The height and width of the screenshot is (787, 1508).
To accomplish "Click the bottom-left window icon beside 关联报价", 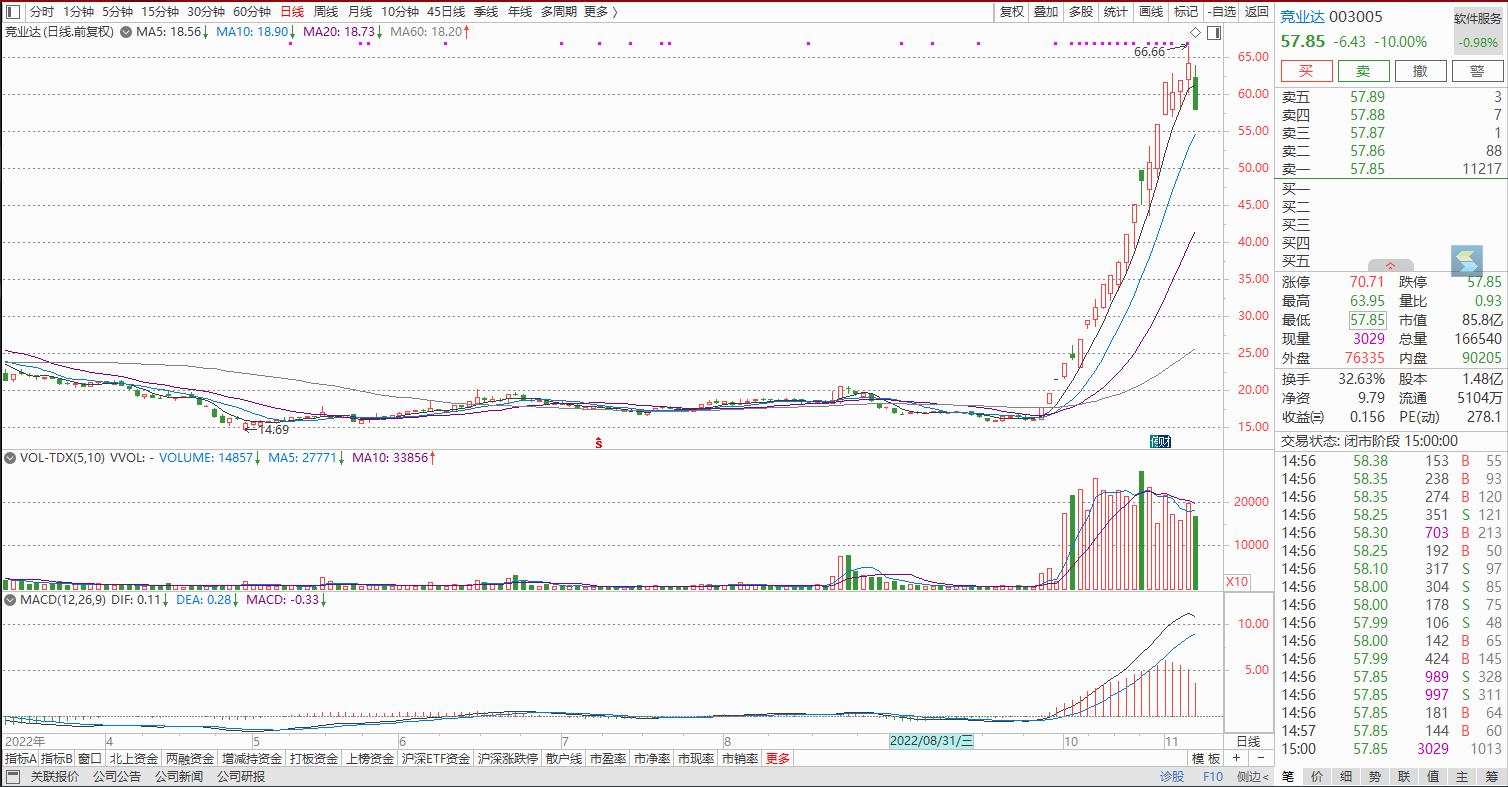I will point(13,777).
